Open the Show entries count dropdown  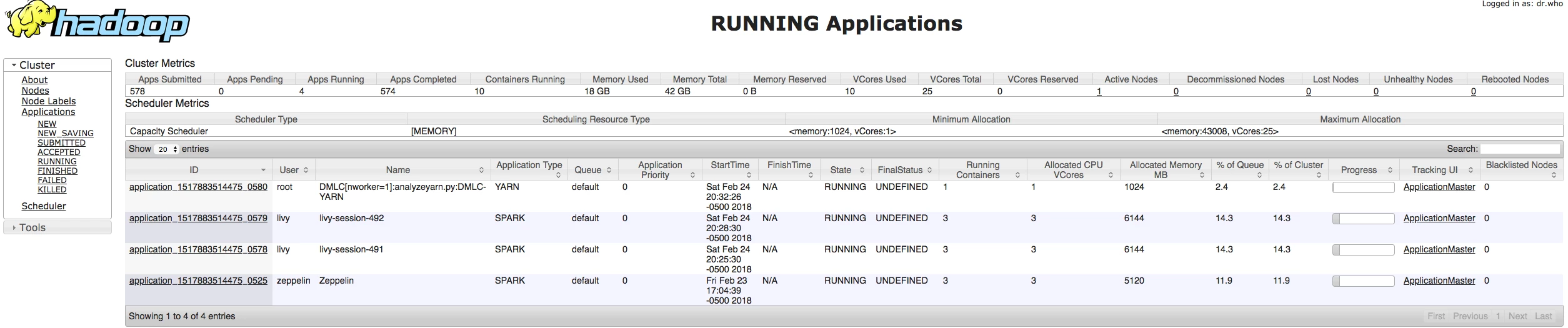click(167, 149)
